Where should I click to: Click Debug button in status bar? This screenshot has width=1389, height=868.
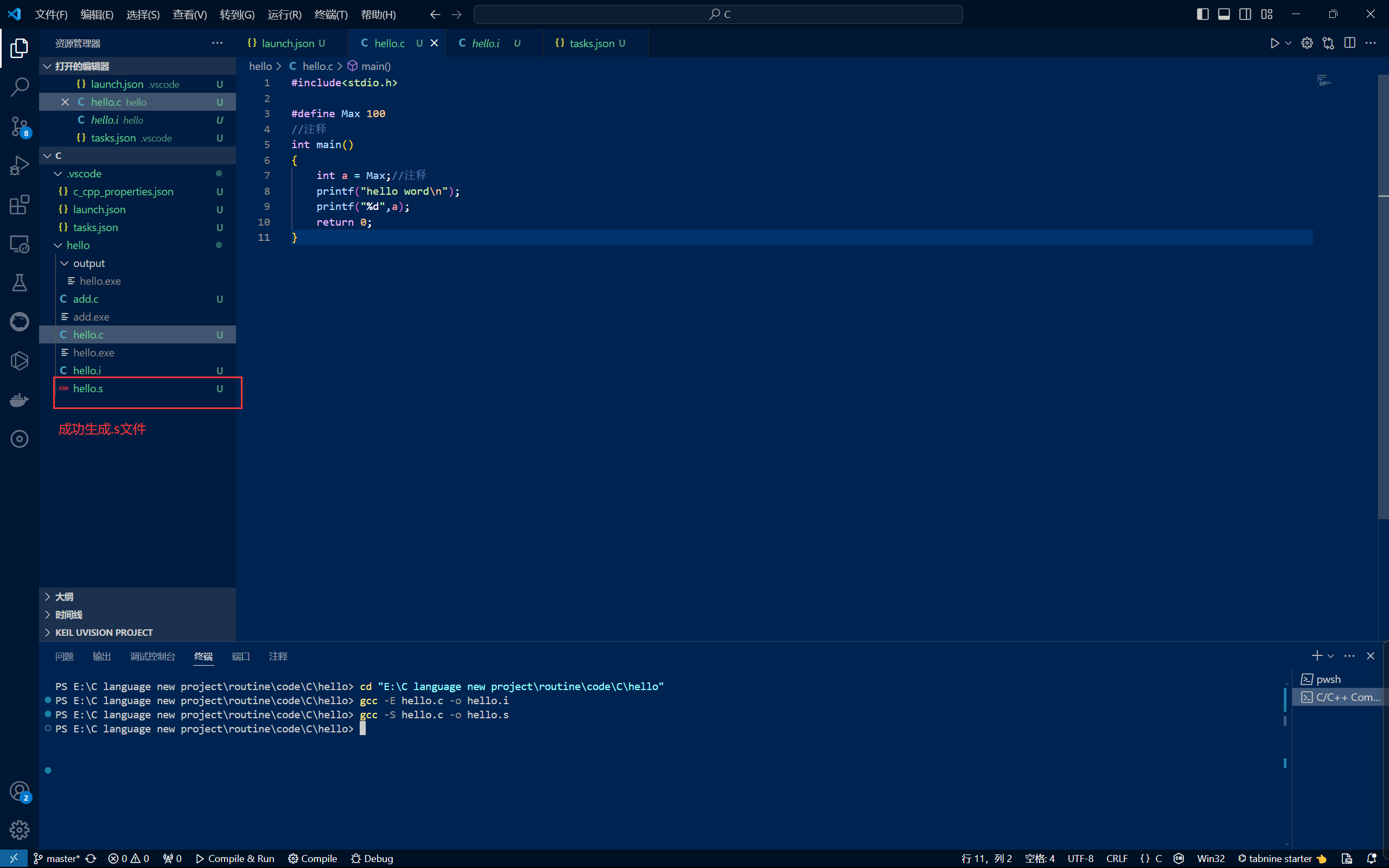(x=372, y=859)
